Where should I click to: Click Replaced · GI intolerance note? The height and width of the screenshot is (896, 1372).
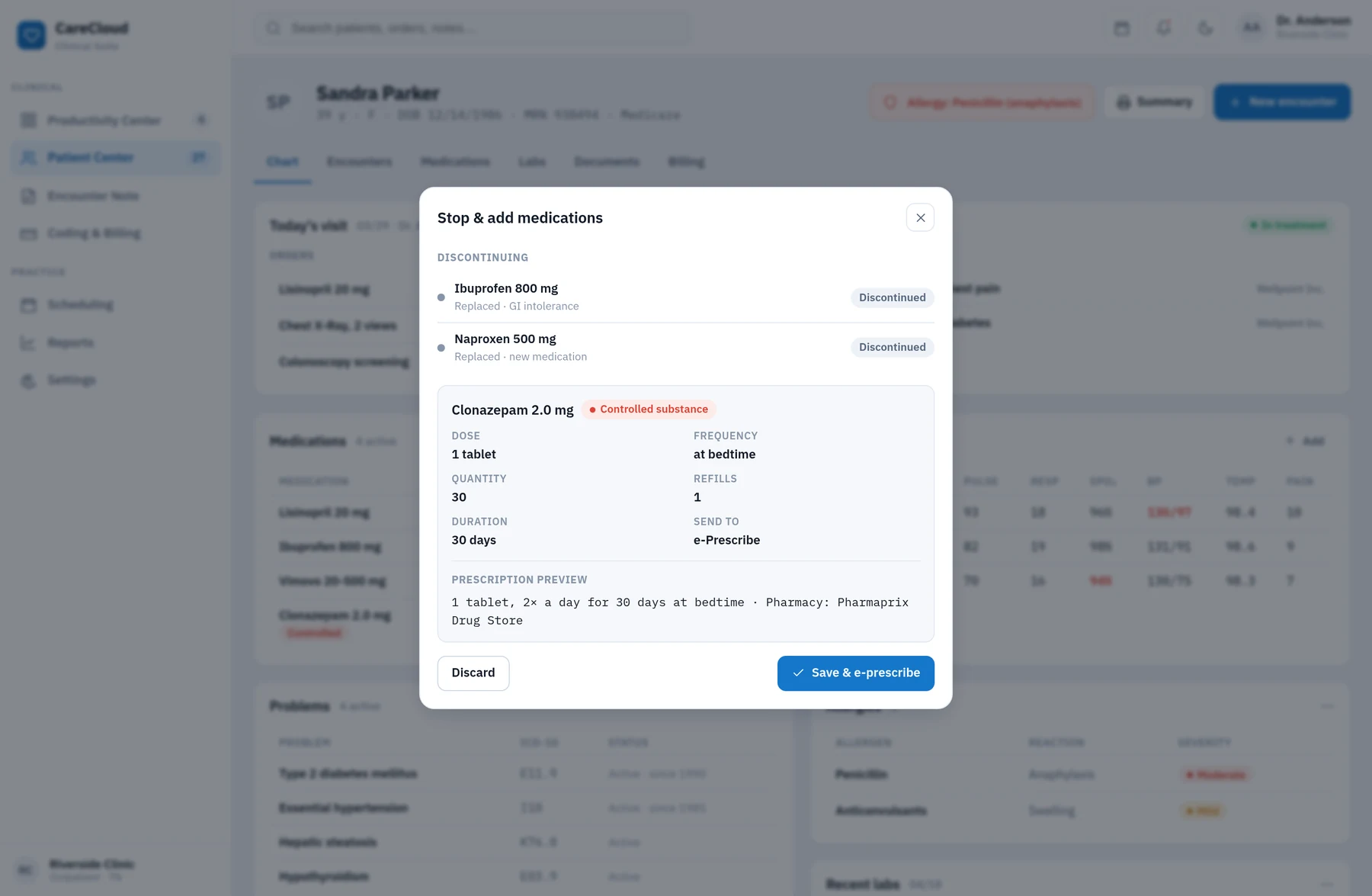pyautogui.click(x=516, y=306)
